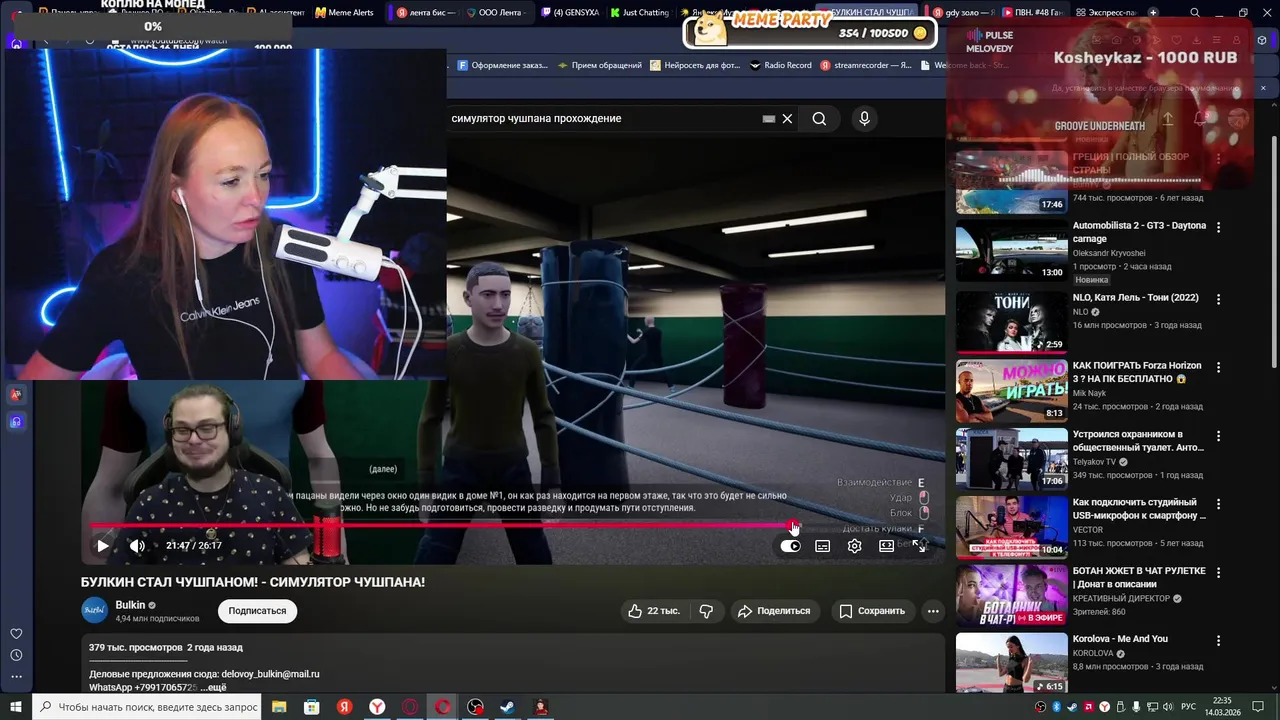This screenshot has height=720, width=1280.
Task: Open Korolova - Me And You title
Action: [x=1120, y=639]
